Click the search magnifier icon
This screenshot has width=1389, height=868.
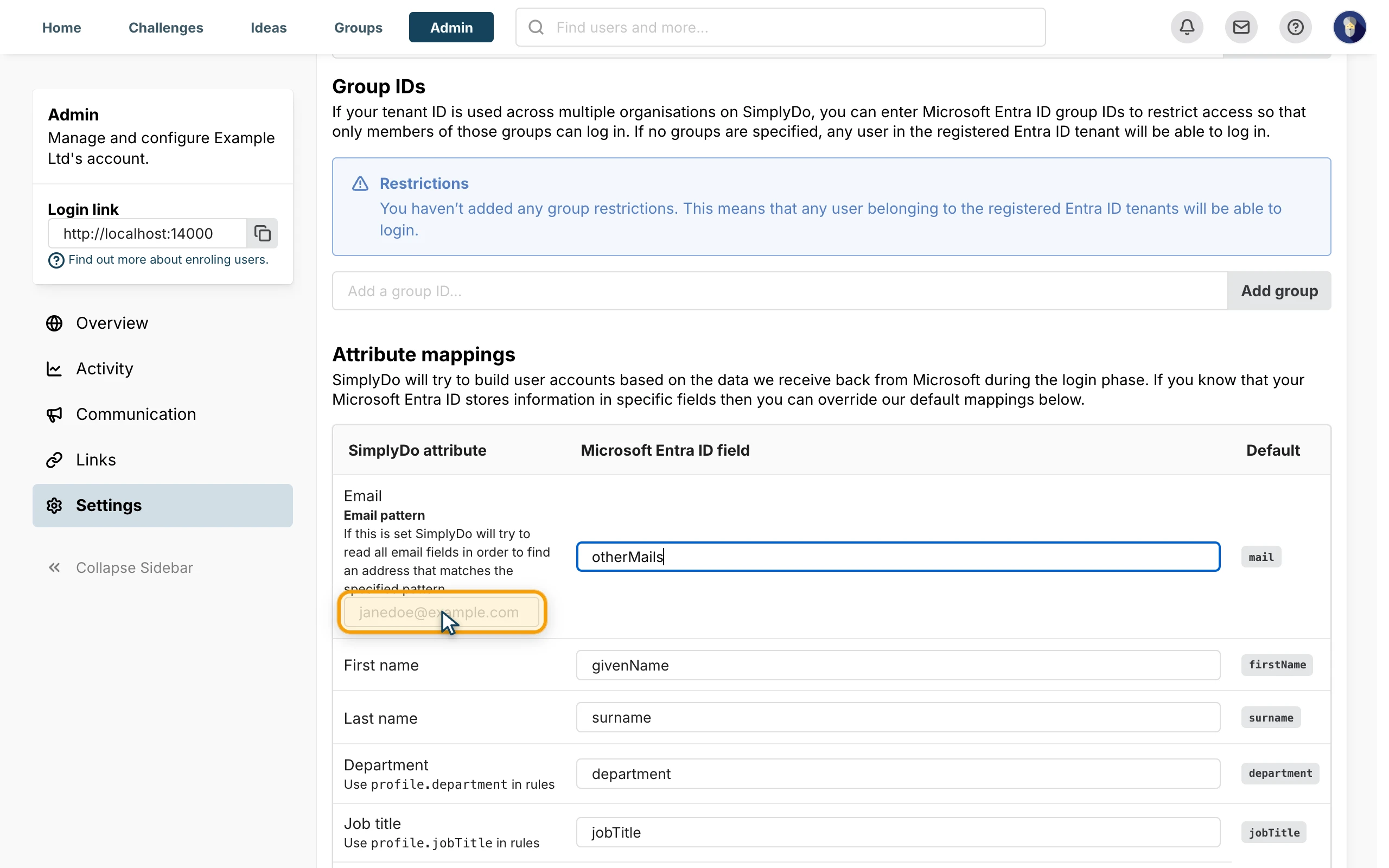click(x=536, y=27)
